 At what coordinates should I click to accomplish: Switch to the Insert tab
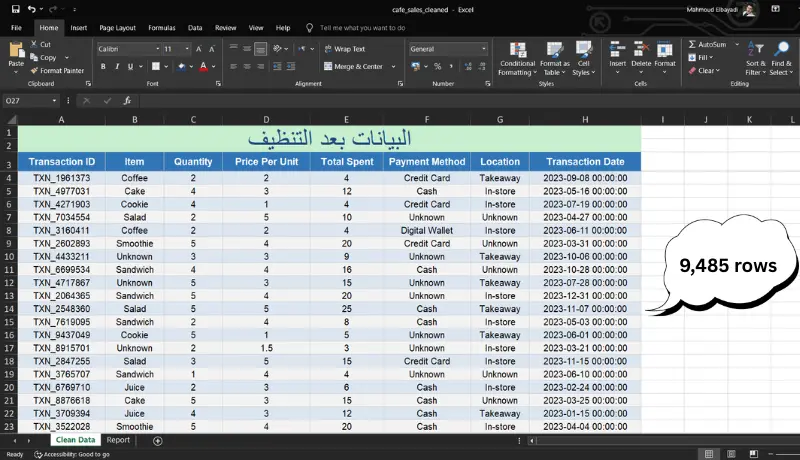[79, 28]
